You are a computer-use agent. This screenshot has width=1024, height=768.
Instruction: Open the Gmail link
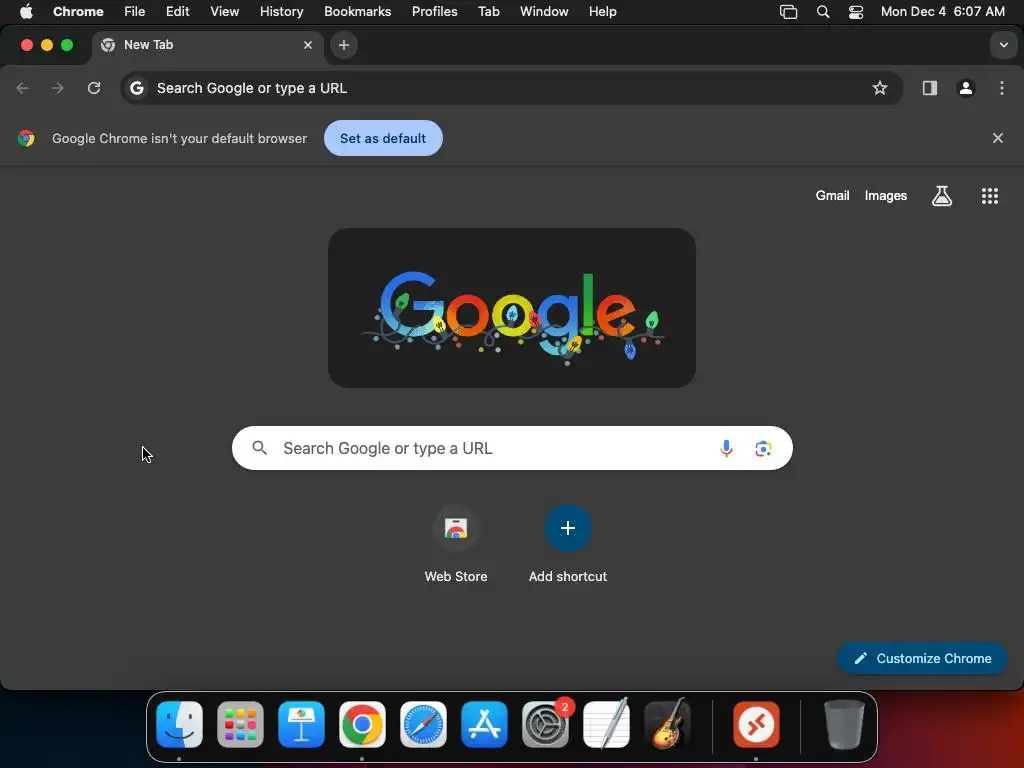[832, 195]
